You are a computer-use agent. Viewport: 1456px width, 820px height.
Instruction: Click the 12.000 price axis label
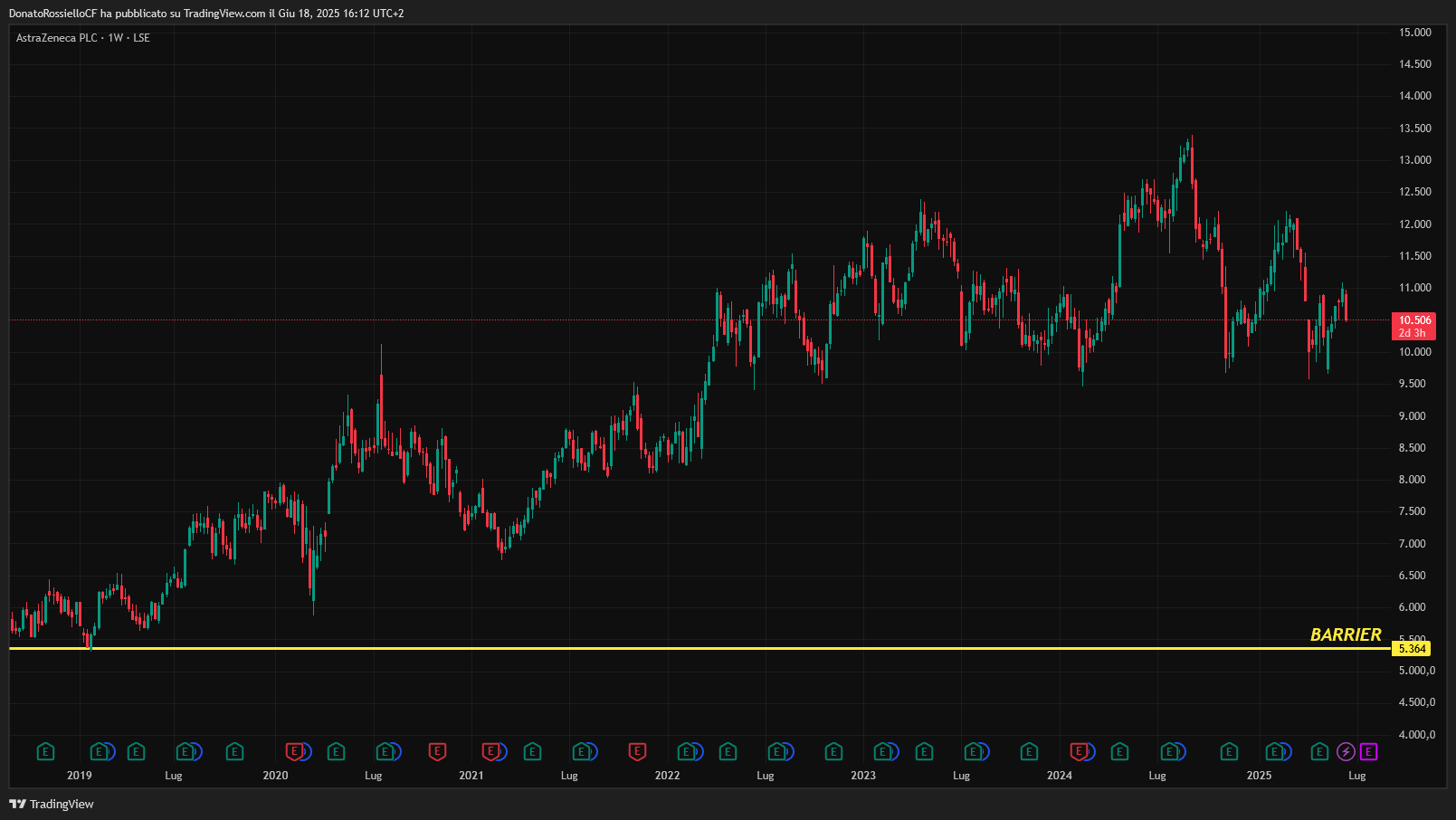tap(1415, 224)
